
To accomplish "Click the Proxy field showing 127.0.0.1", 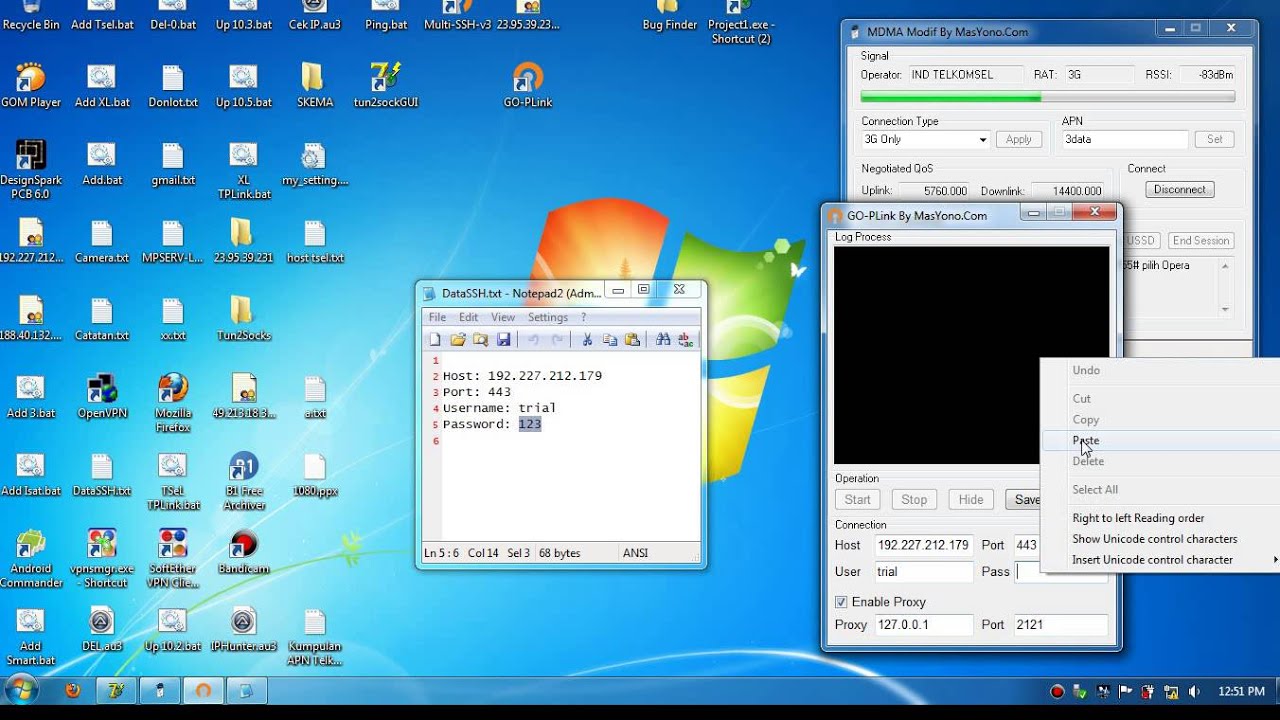I will pyautogui.click(x=923, y=624).
